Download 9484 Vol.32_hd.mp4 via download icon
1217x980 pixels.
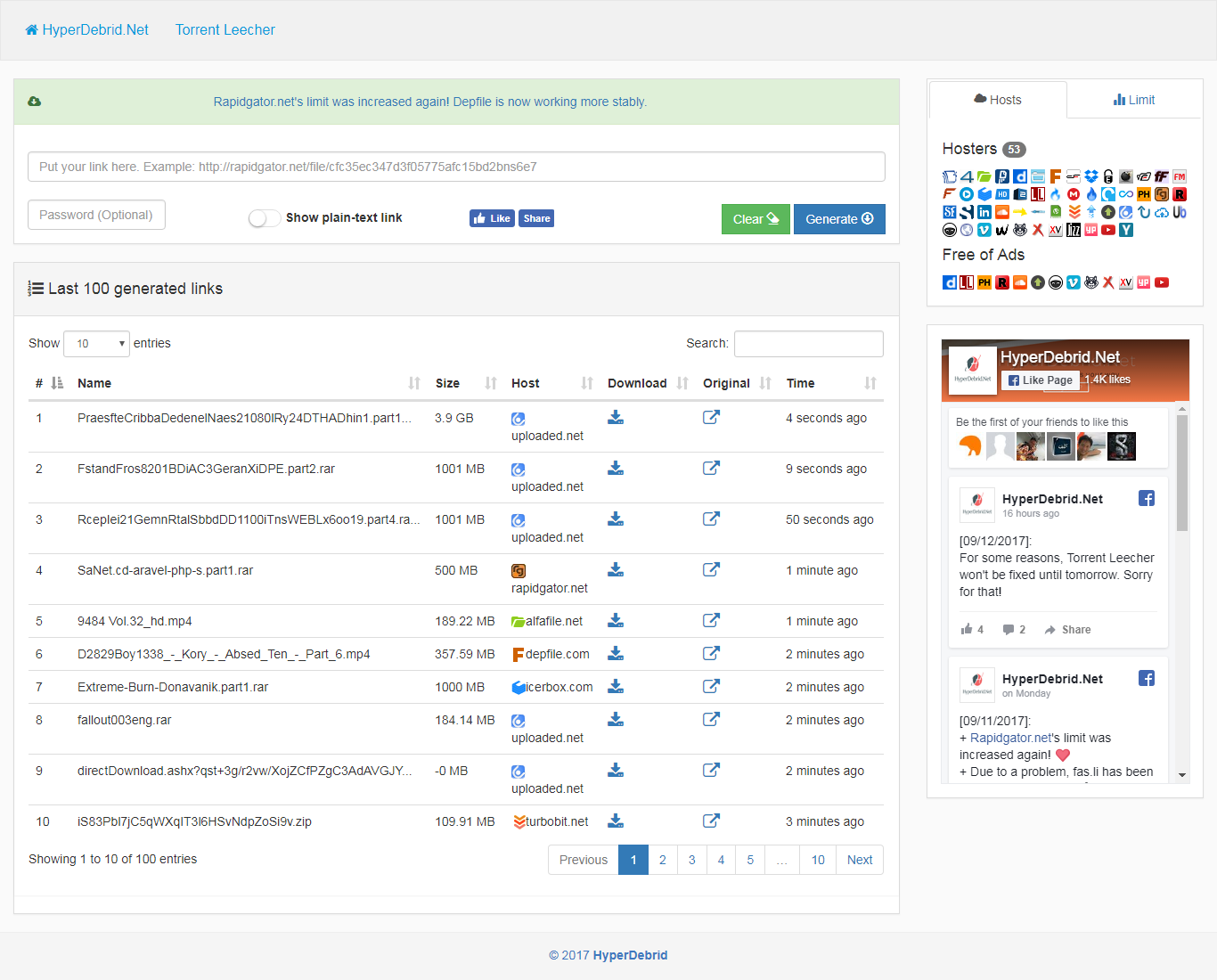point(616,620)
